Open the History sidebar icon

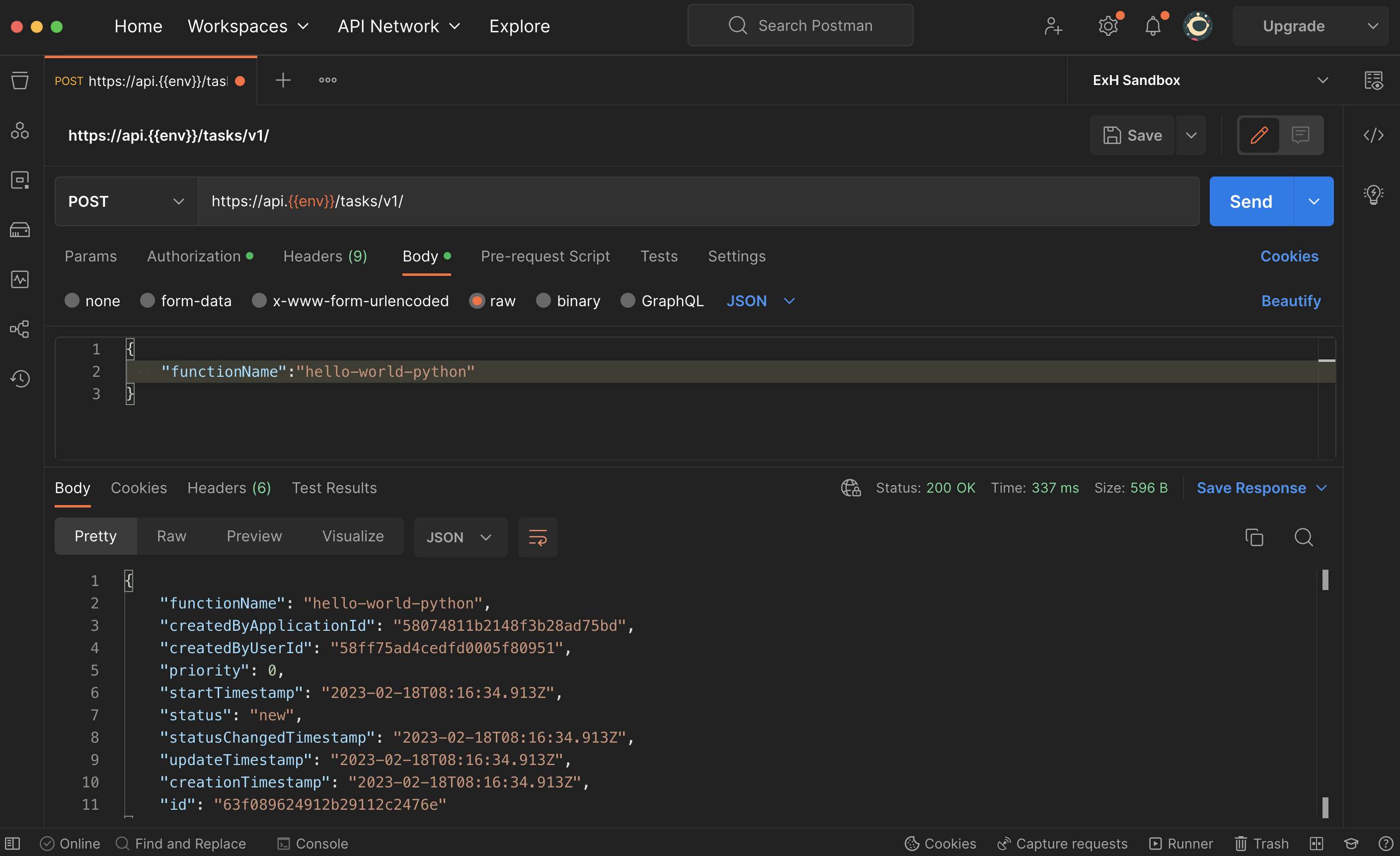20,379
